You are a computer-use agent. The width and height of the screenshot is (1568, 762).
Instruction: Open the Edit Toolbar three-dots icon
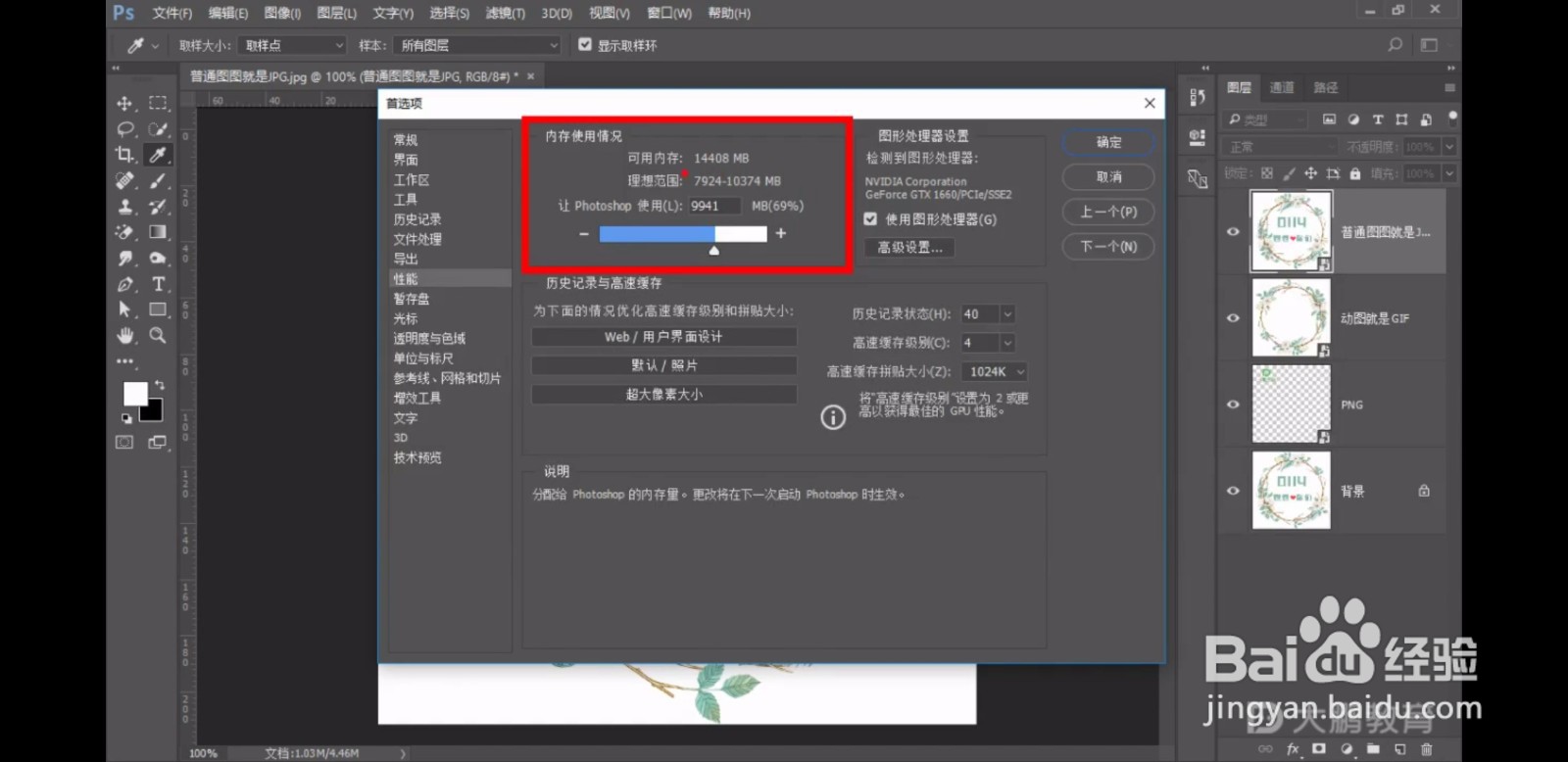point(124,361)
